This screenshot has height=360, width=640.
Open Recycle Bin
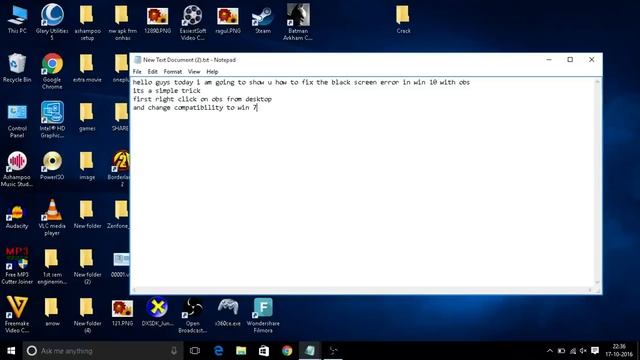(17, 68)
